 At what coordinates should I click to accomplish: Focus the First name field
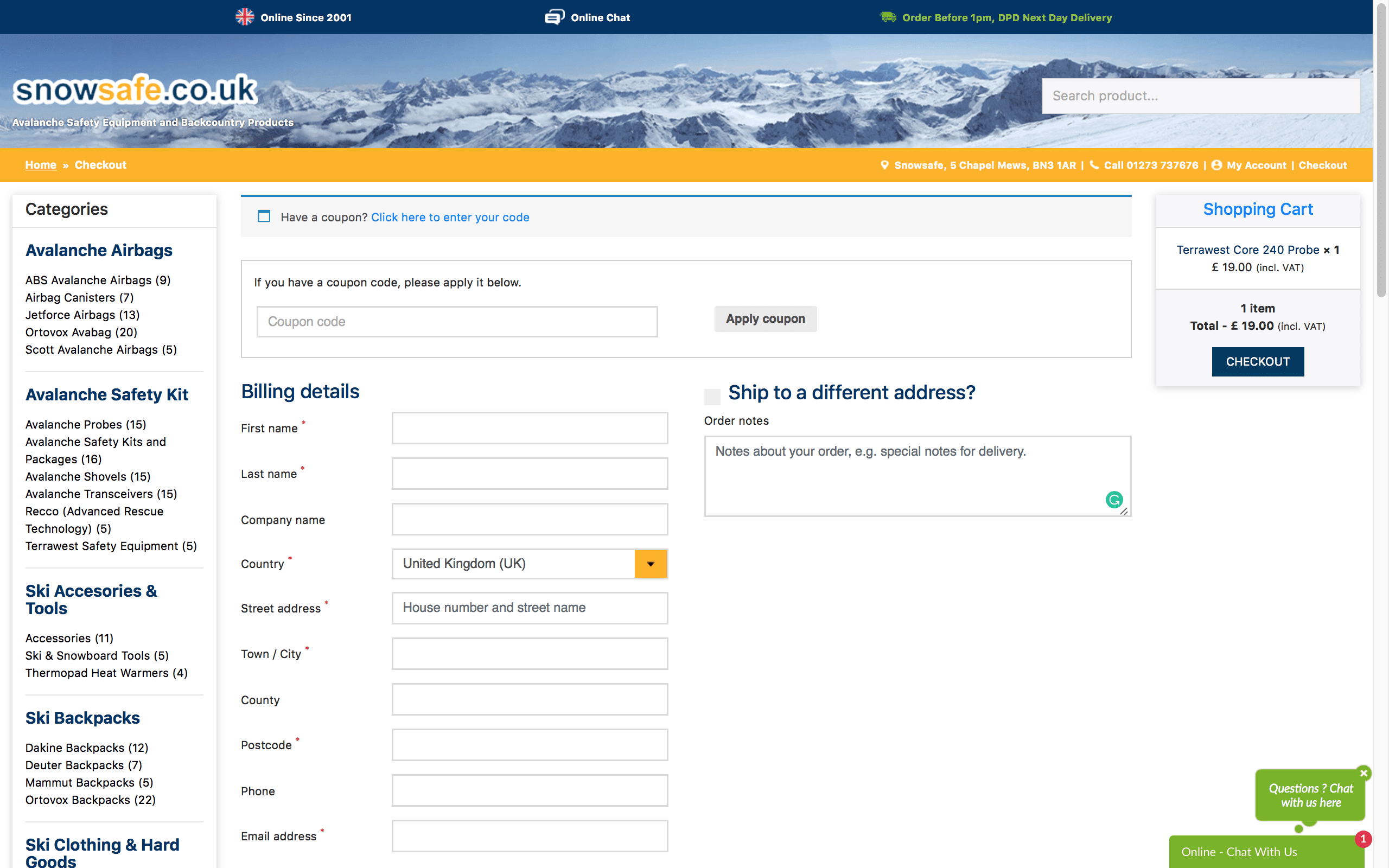point(530,427)
